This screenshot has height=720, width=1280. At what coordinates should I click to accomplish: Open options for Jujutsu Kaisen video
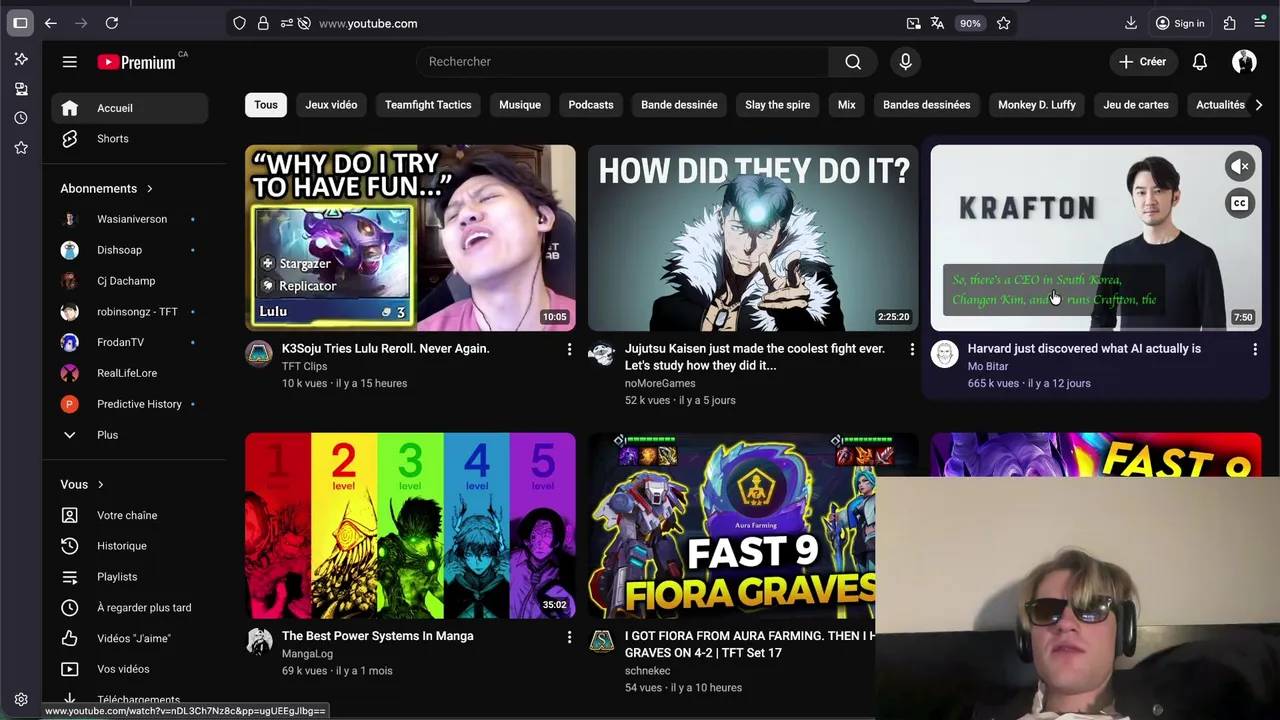(x=912, y=349)
